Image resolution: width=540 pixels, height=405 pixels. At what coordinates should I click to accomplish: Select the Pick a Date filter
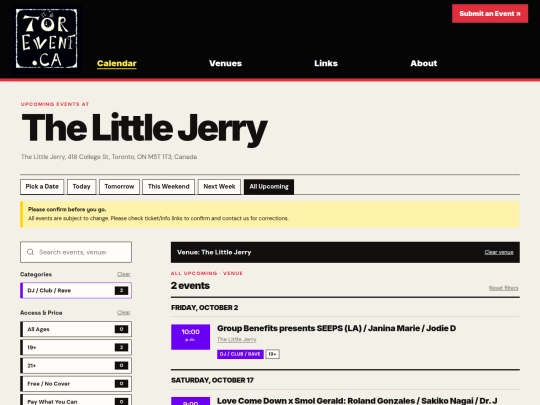pos(42,187)
